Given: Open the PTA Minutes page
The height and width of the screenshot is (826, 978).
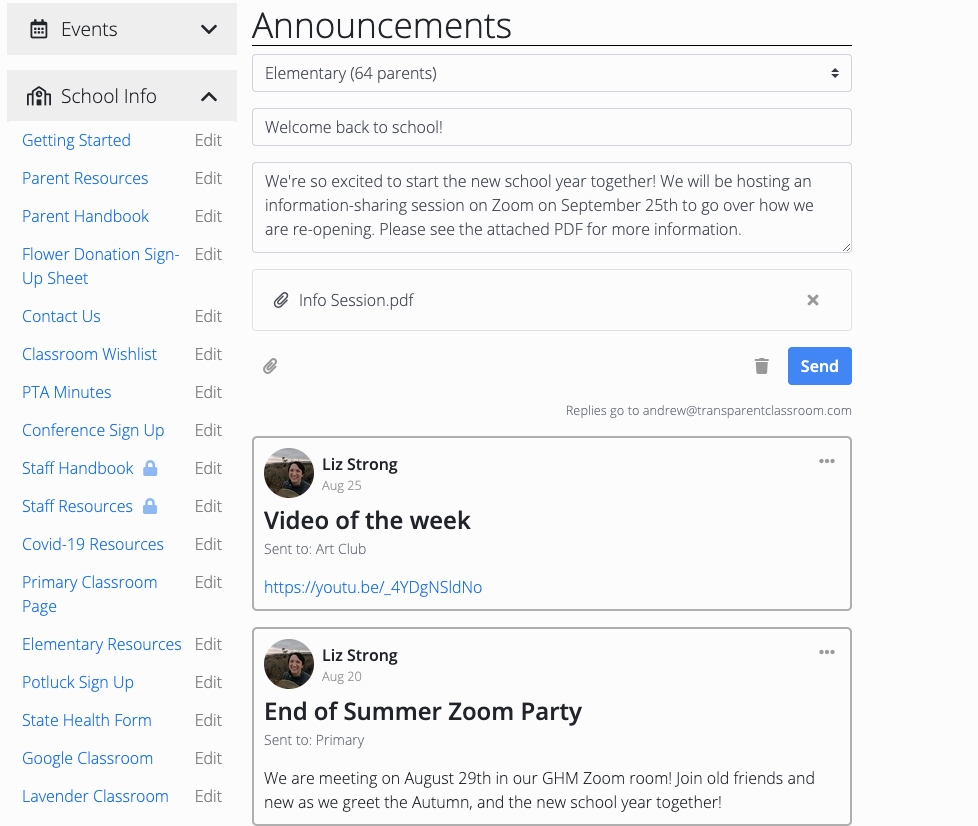Looking at the screenshot, I should [67, 392].
